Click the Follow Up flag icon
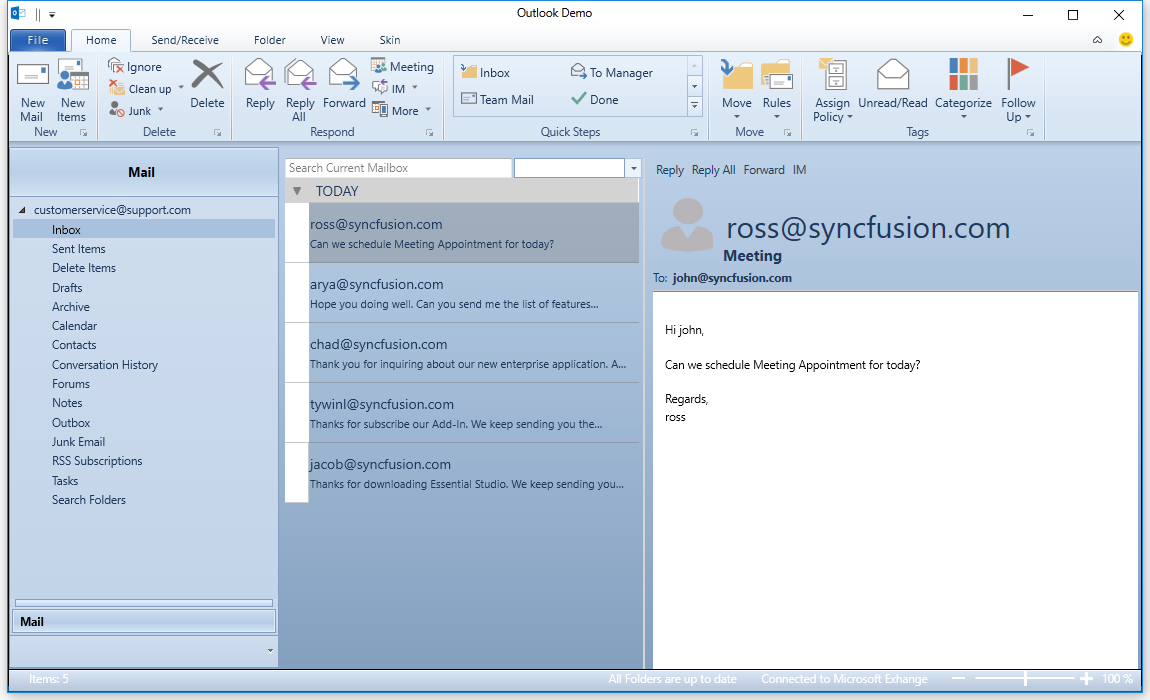The width and height of the screenshot is (1150, 700). point(1018,72)
